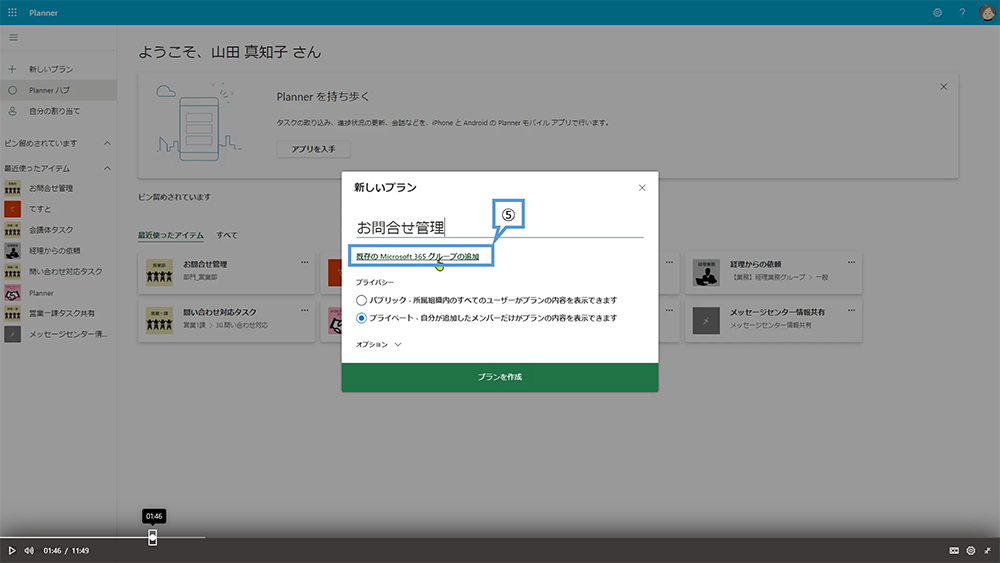Open settings gear in Planner header
1000x563 pixels.
(x=938, y=12)
